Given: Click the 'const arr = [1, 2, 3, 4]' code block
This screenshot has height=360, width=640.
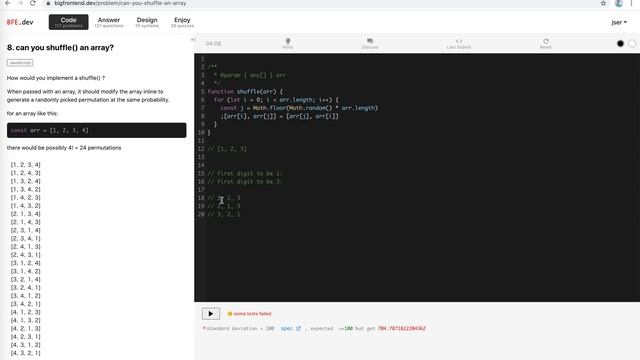Looking at the screenshot, I should (96, 130).
